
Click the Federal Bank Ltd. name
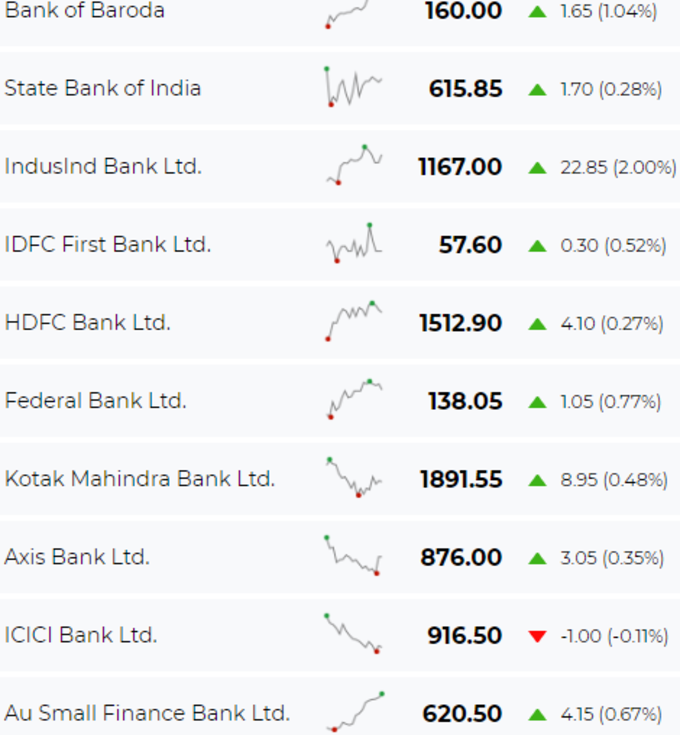point(96,401)
